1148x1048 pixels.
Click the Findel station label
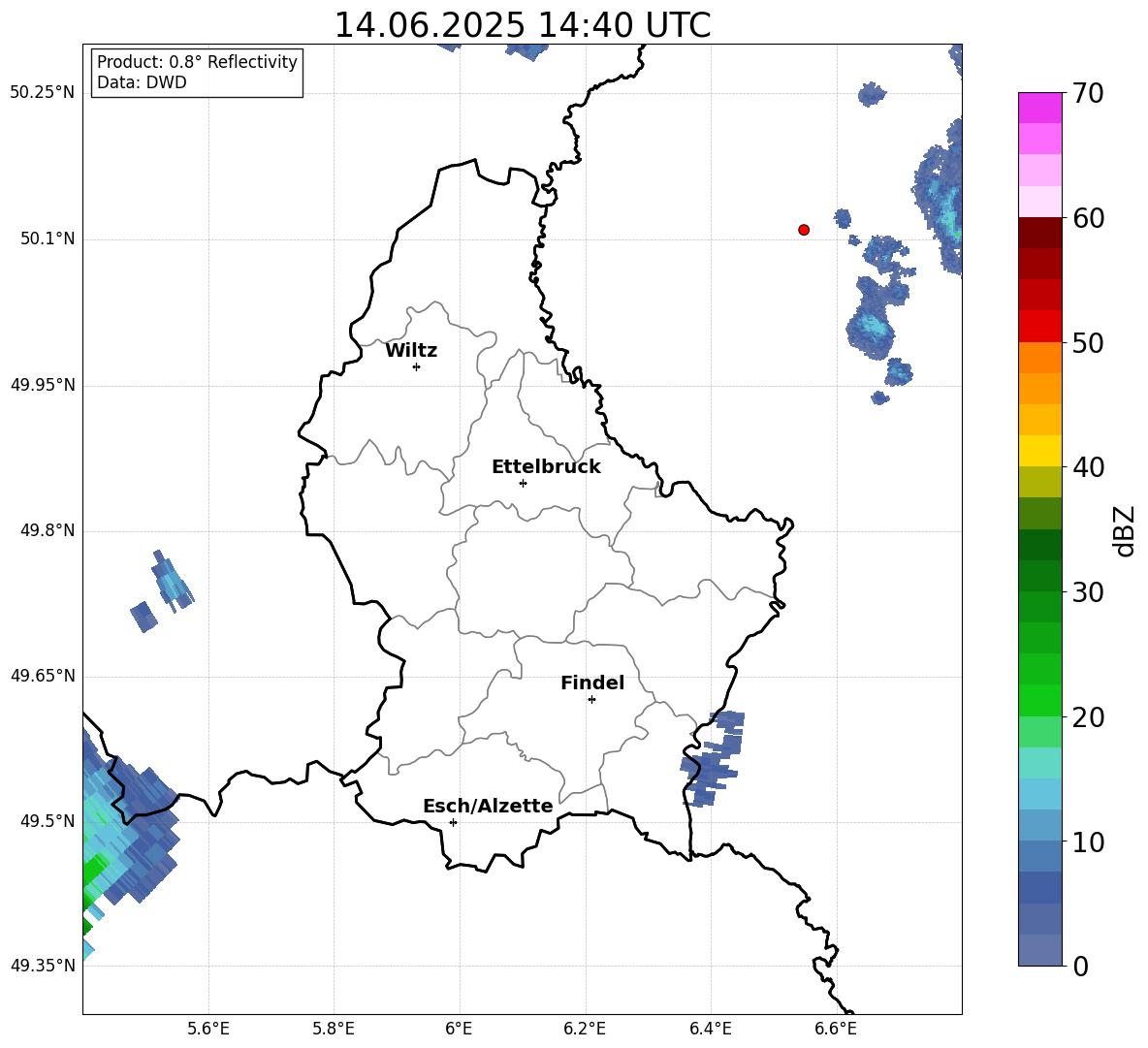[592, 683]
